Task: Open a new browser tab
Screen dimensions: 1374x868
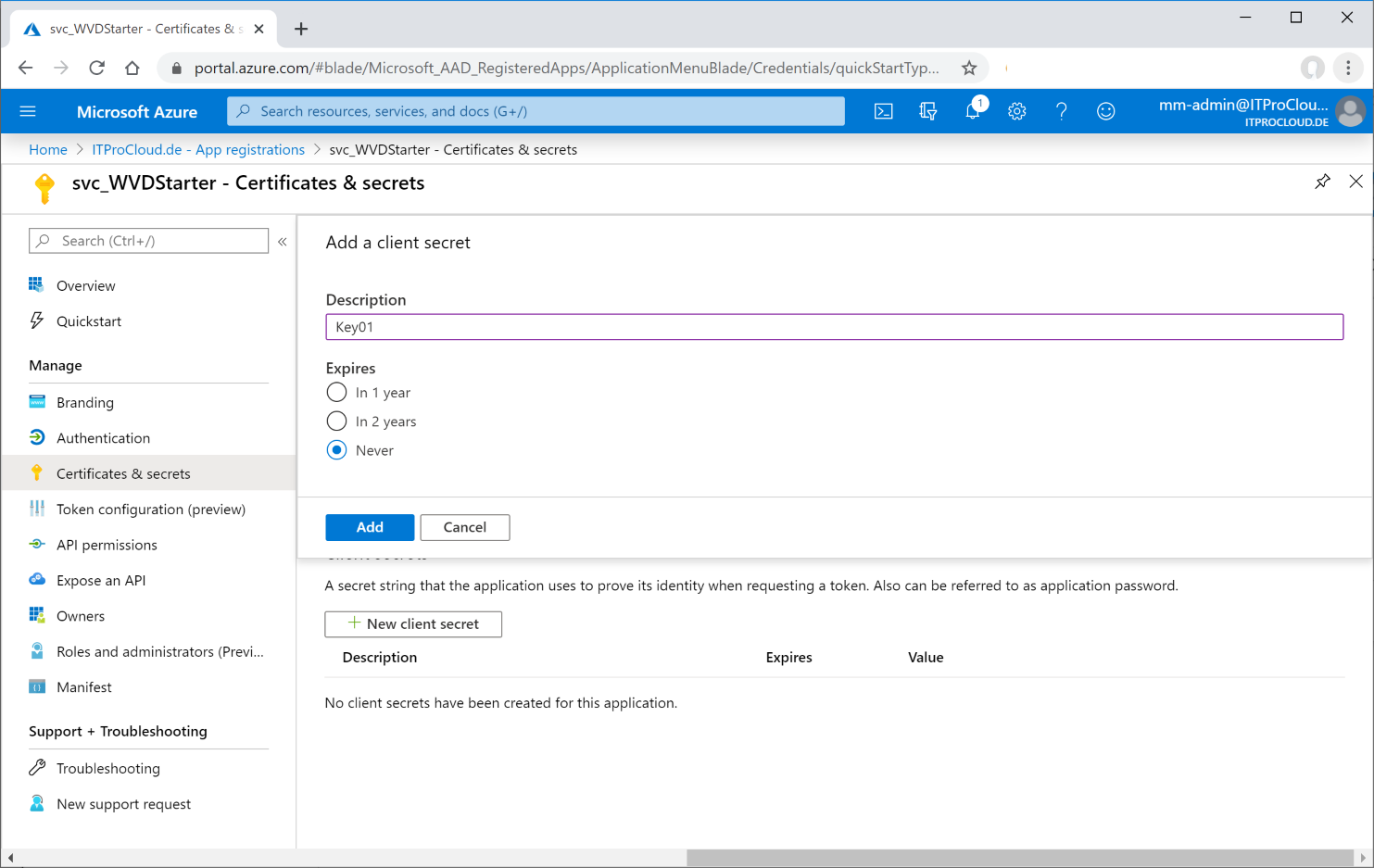Action: tap(301, 29)
